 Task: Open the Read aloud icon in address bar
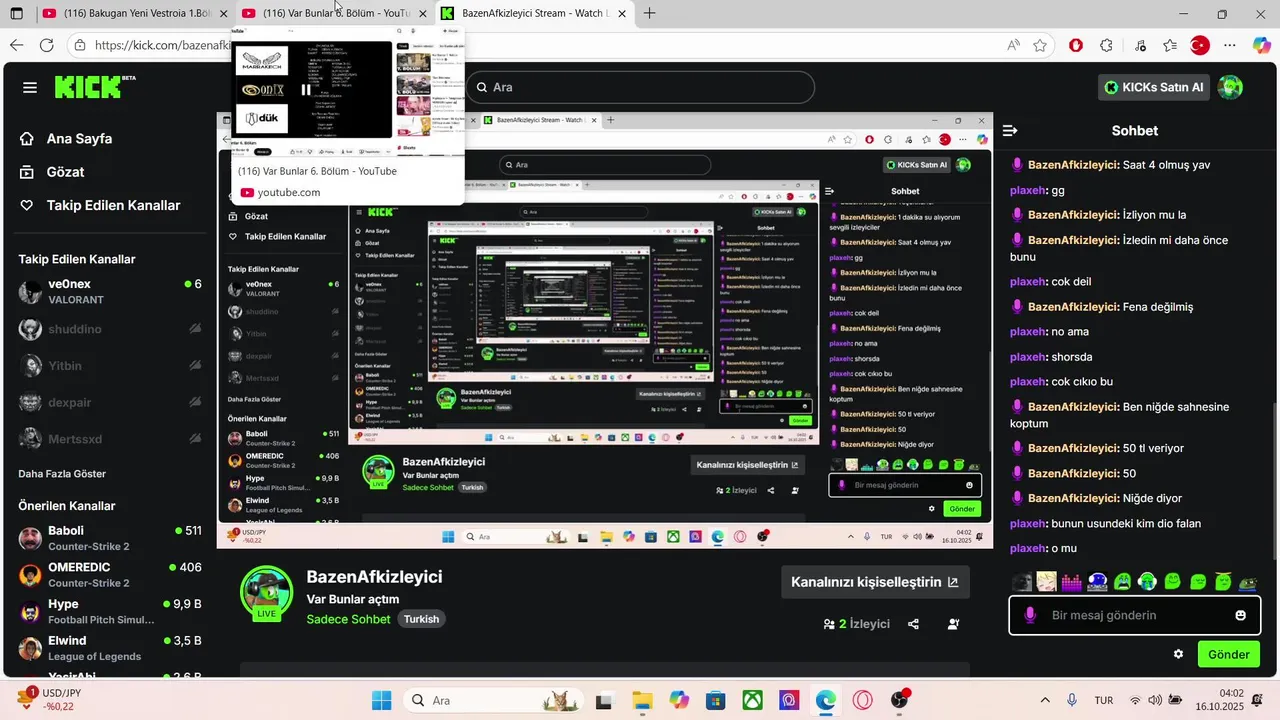coord(1014,45)
